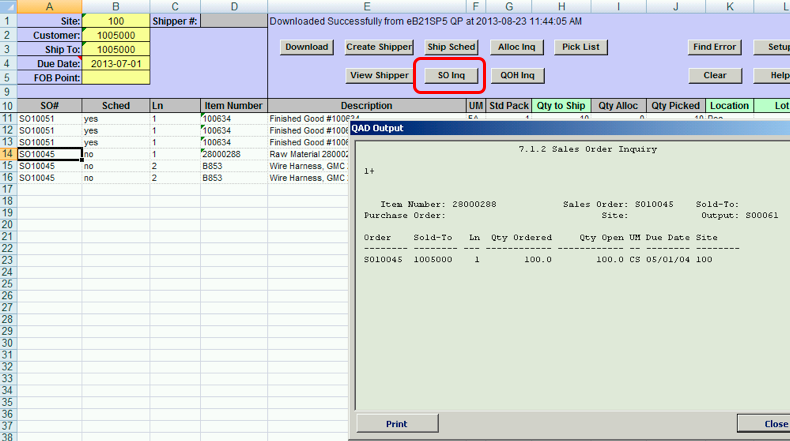Click the Alloc Inq button
The image size is (790, 441).
coord(516,47)
